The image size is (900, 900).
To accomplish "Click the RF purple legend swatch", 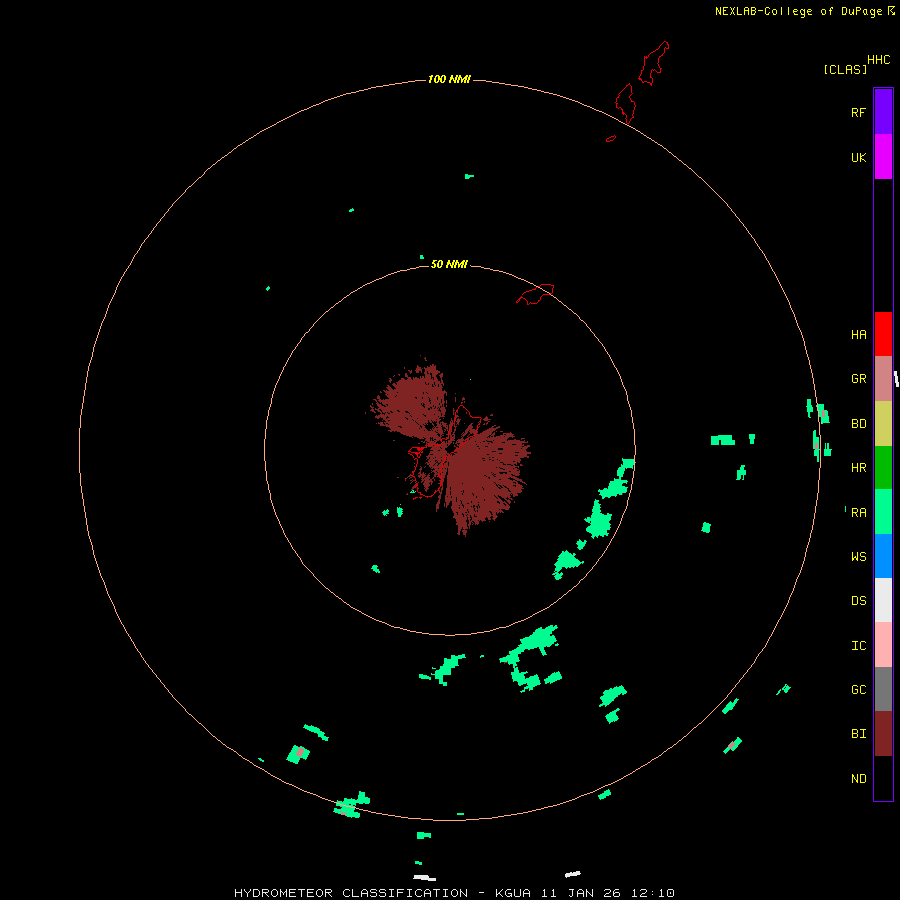I will pos(883,112).
